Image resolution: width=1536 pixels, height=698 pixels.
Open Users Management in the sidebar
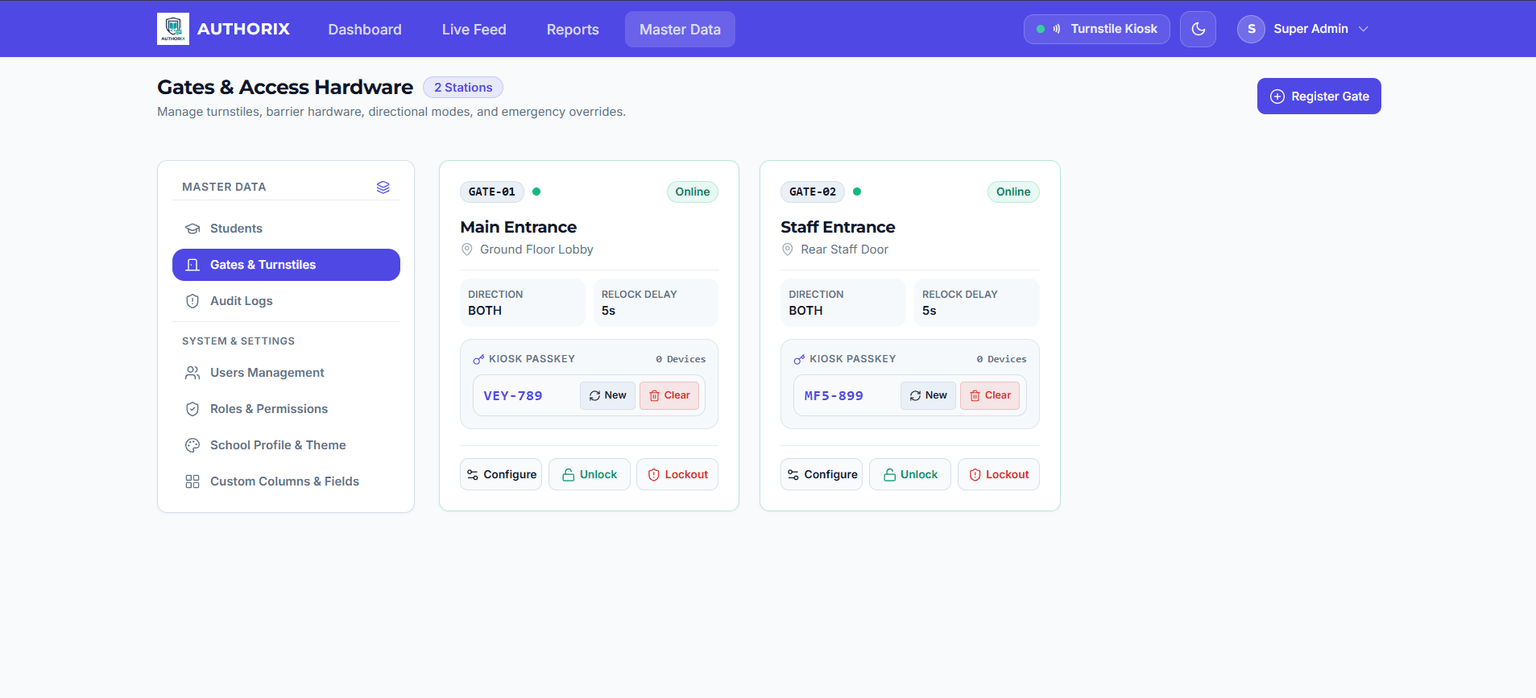point(286,373)
